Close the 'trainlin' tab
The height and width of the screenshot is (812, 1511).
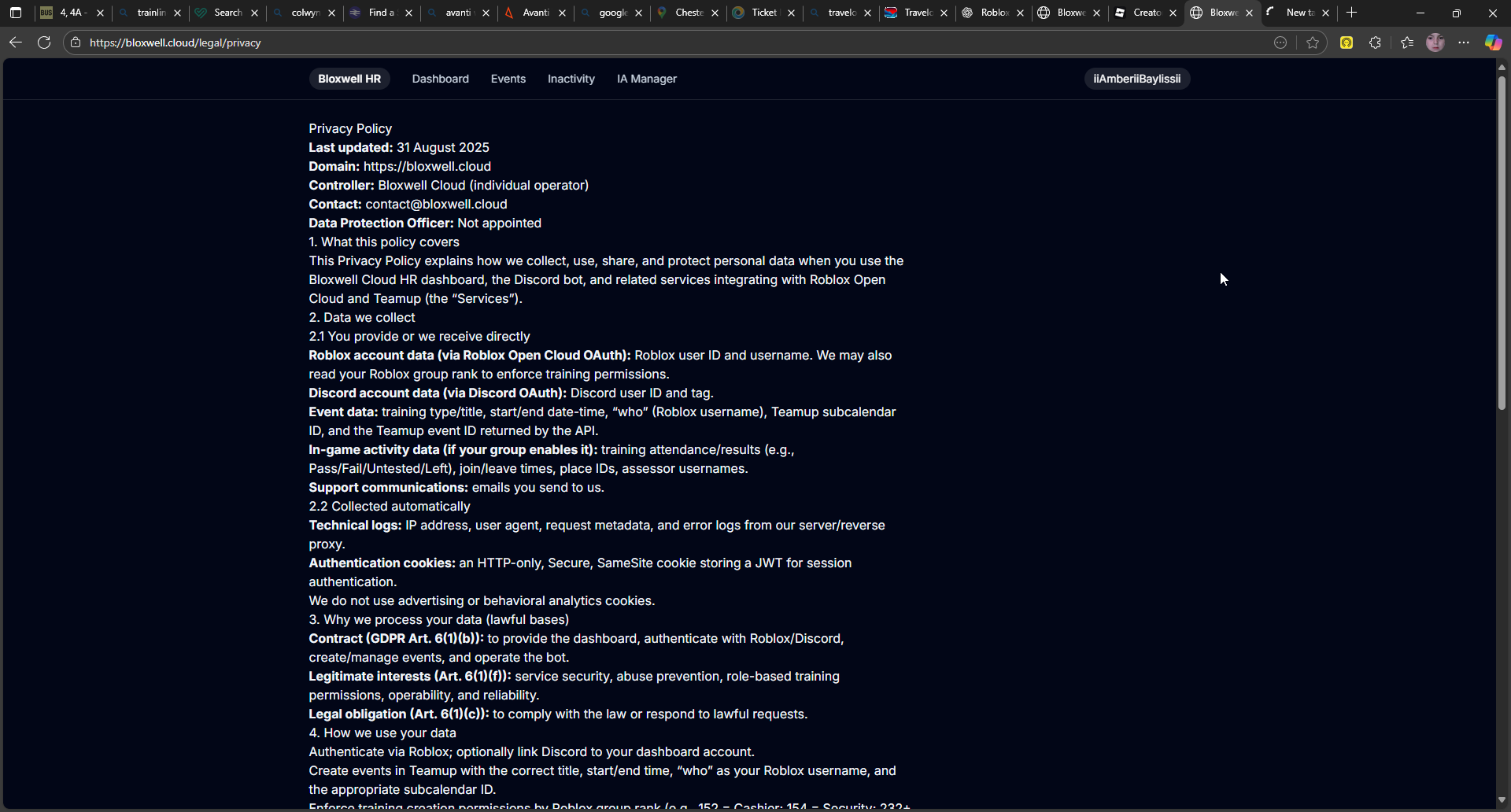177,13
